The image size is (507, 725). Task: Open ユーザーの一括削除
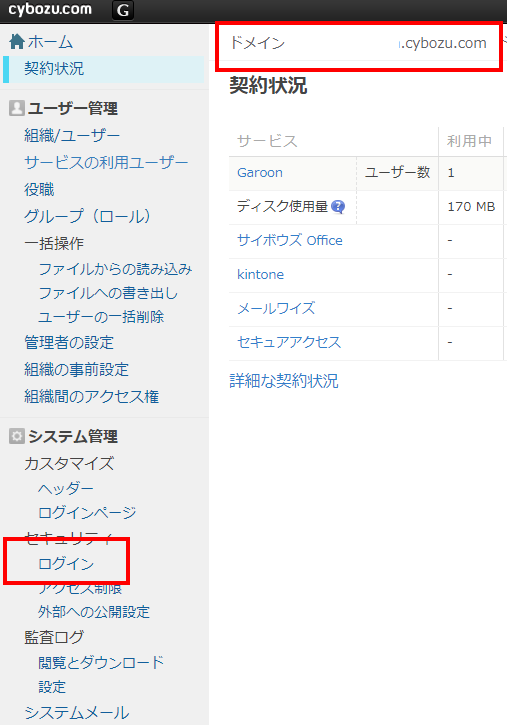pyautogui.click(x=101, y=317)
